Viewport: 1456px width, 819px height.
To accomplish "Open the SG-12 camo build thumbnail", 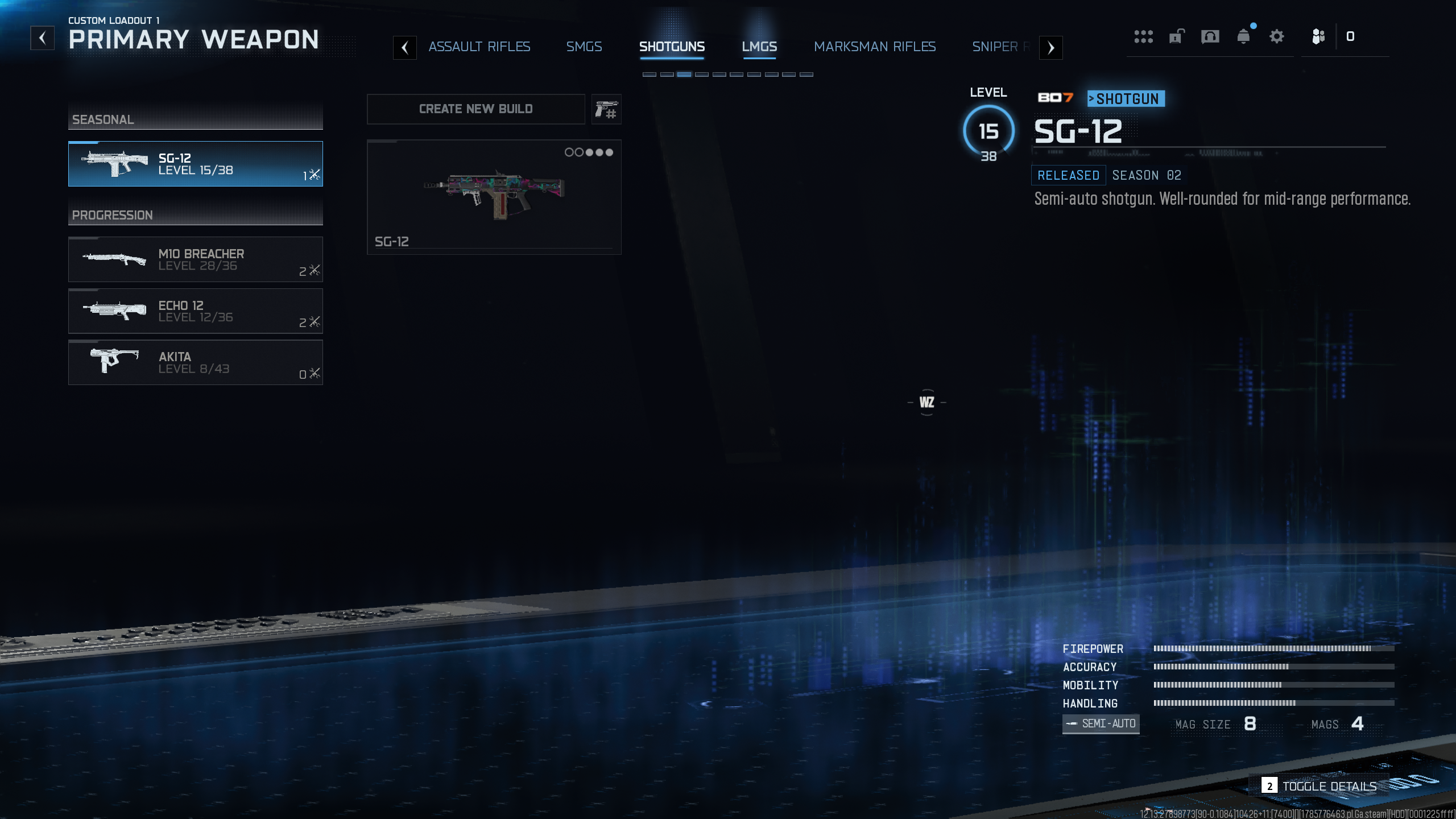I will [x=494, y=197].
